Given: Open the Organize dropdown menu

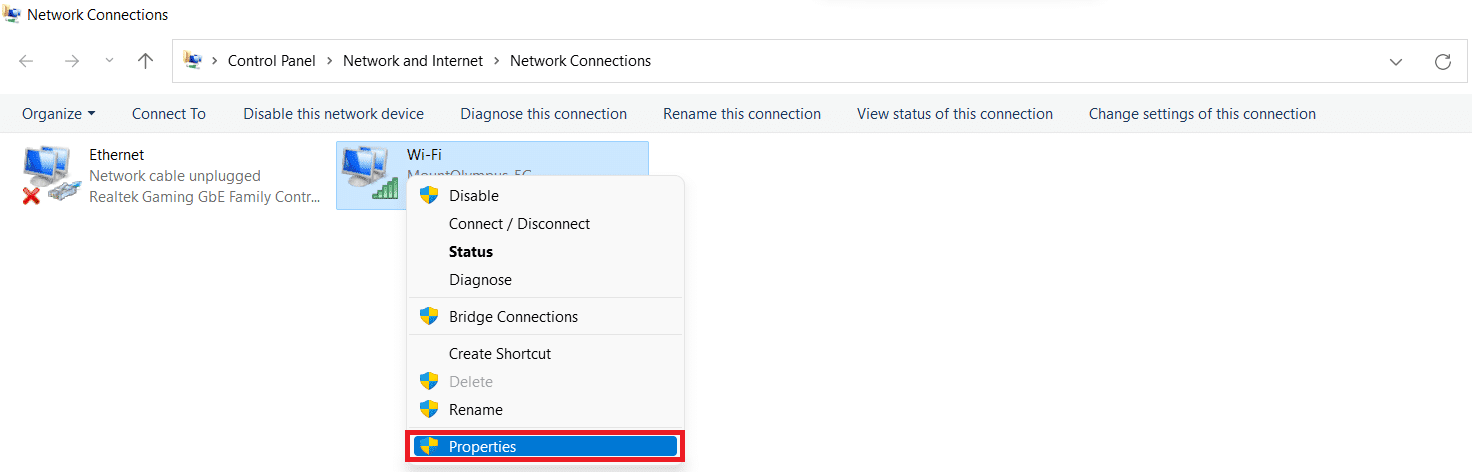Looking at the screenshot, I should (59, 114).
